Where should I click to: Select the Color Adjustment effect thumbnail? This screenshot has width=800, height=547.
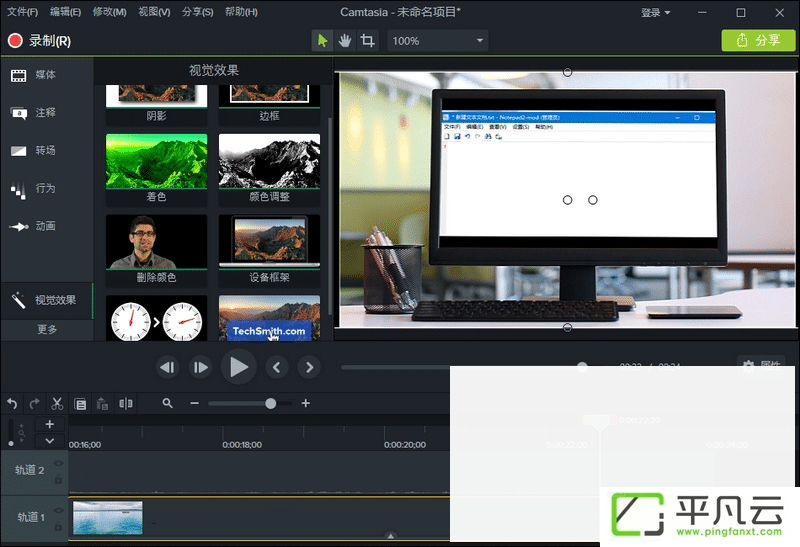pyautogui.click(x=269, y=169)
